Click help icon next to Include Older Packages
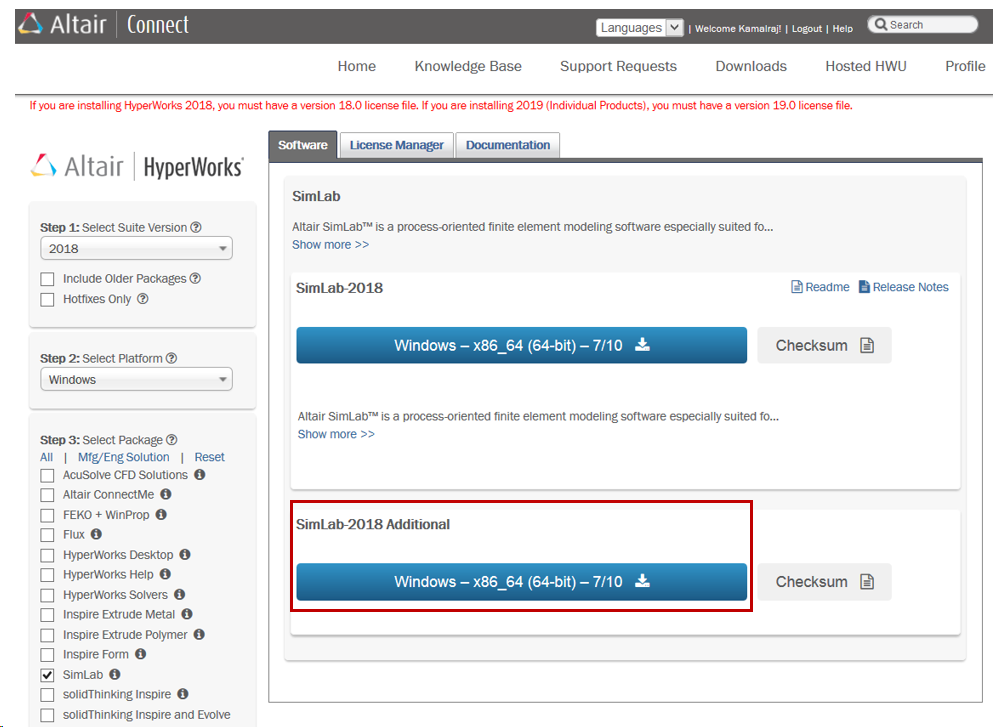 coord(196,279)
